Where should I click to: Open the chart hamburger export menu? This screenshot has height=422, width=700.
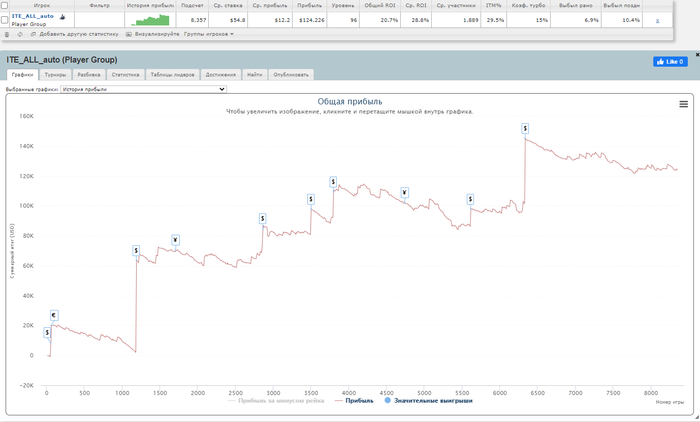point(683,104)
